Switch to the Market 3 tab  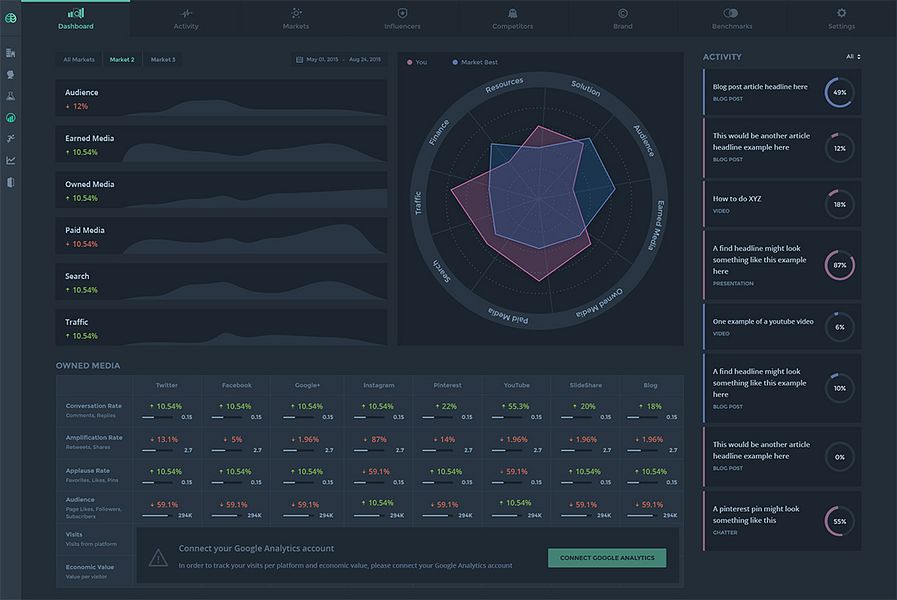click(x=163, y=59)
